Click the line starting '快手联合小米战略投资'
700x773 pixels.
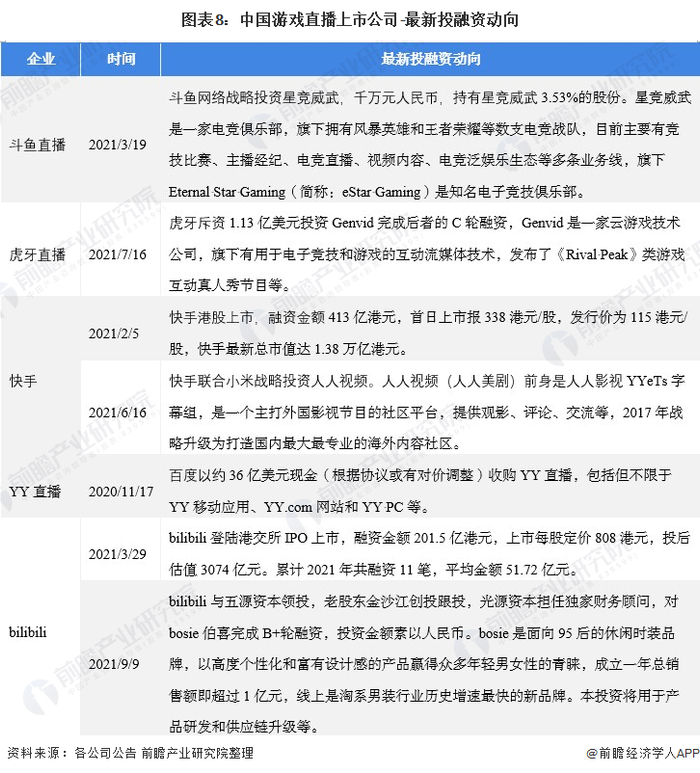(427, 381)
